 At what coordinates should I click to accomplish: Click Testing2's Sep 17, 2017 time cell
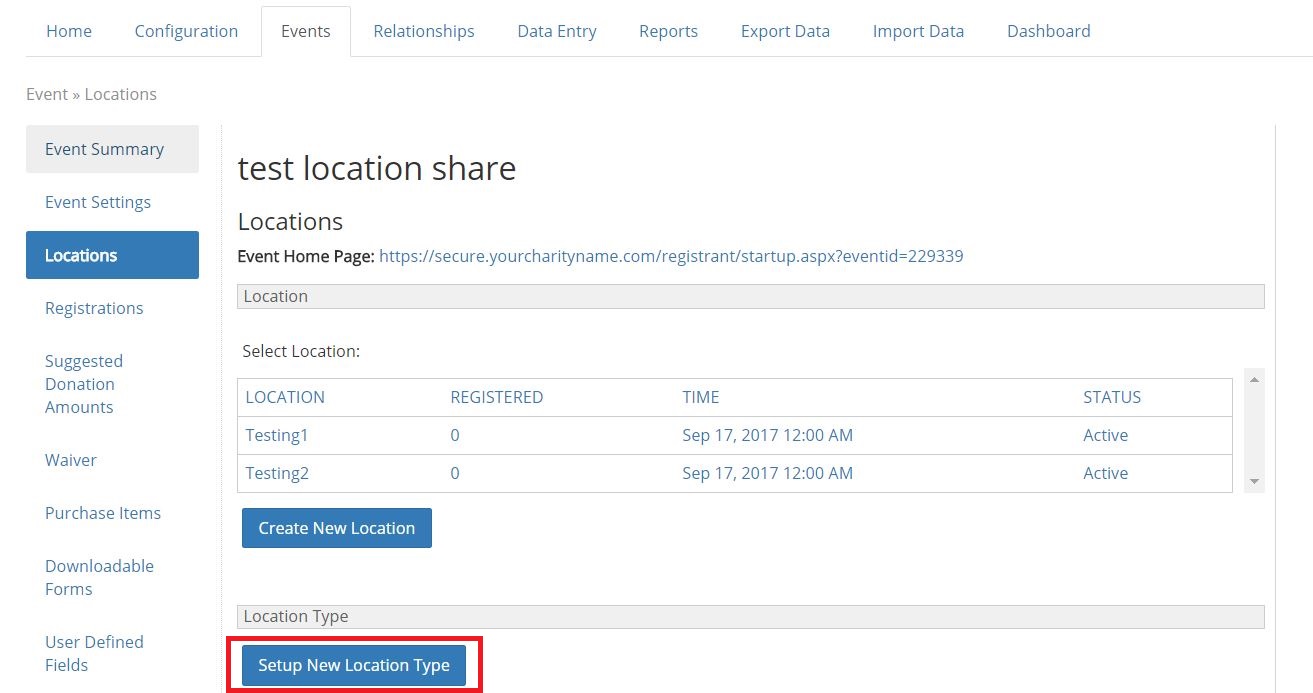[768, 474]
